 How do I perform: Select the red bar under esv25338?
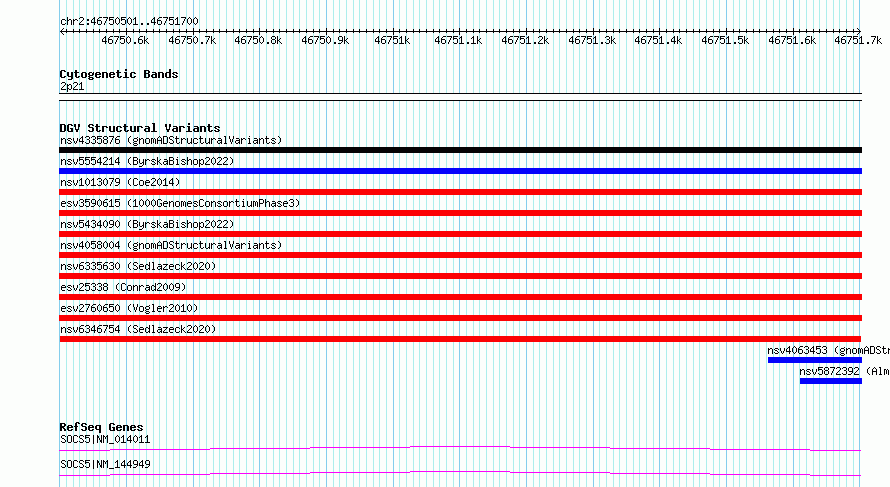460,297
